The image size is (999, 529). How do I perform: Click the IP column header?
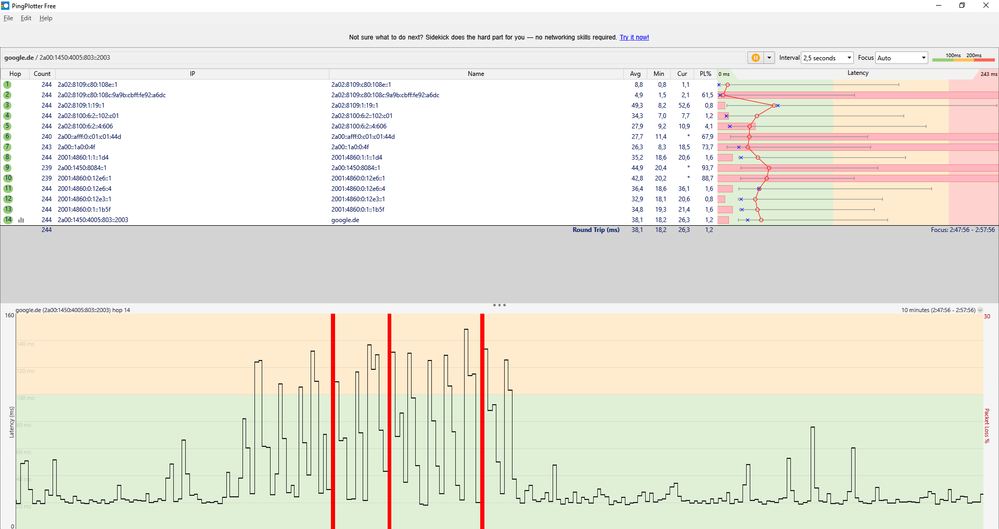[192, 74]
